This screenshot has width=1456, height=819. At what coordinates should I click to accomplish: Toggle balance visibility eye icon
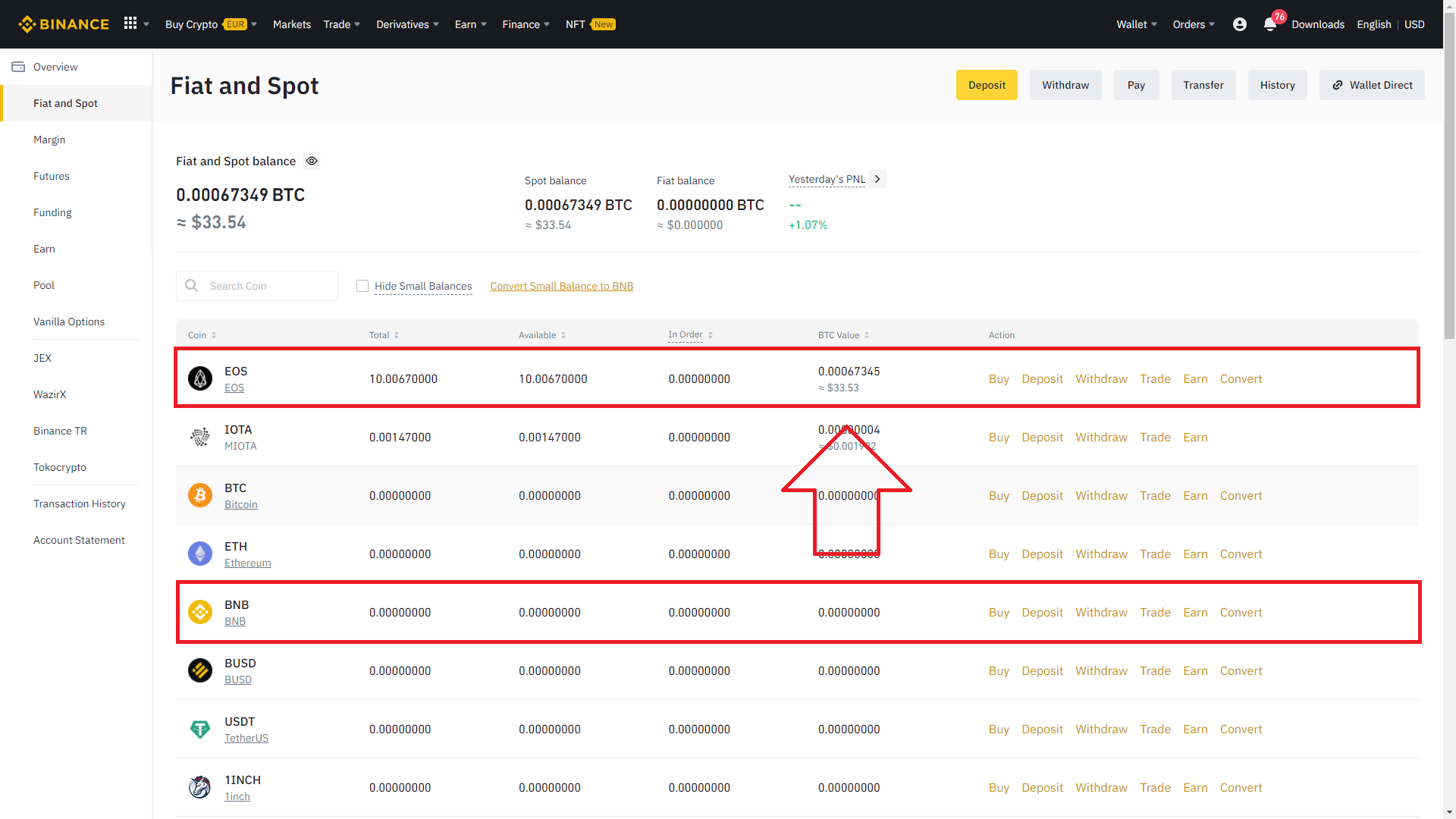pyautogui.click(x=312, y=161)
